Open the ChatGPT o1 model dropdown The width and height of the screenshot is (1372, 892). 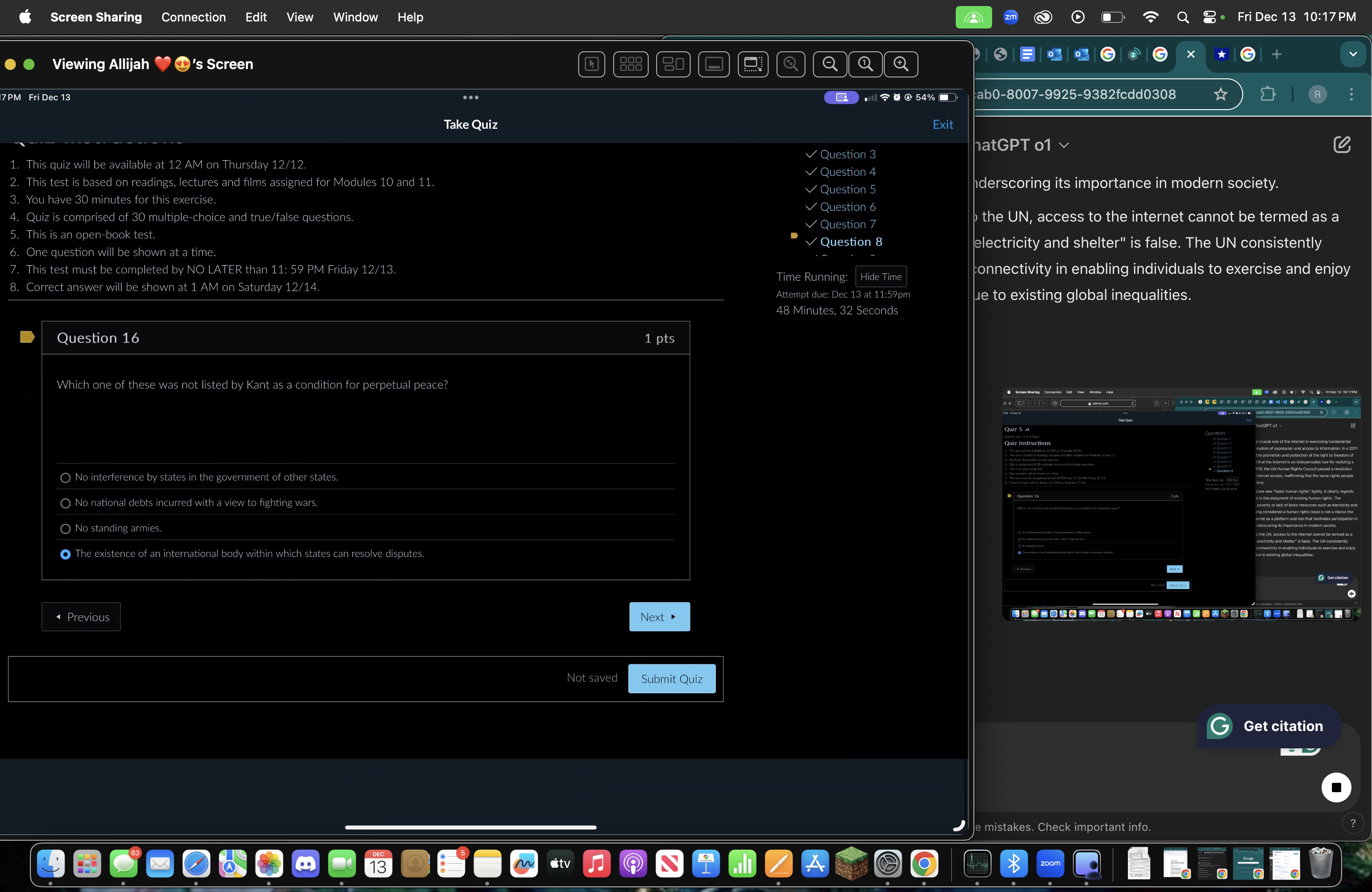click(x=1064, y=145)
